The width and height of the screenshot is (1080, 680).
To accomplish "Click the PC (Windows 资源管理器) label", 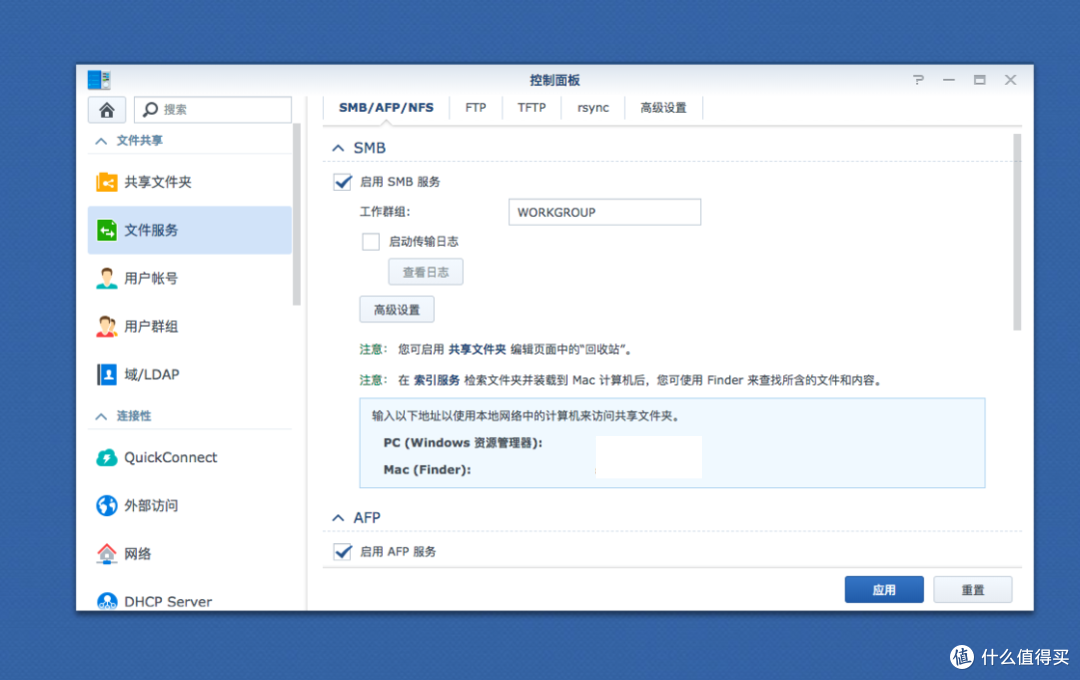I will pyautogui.click(x=463, y=443).
